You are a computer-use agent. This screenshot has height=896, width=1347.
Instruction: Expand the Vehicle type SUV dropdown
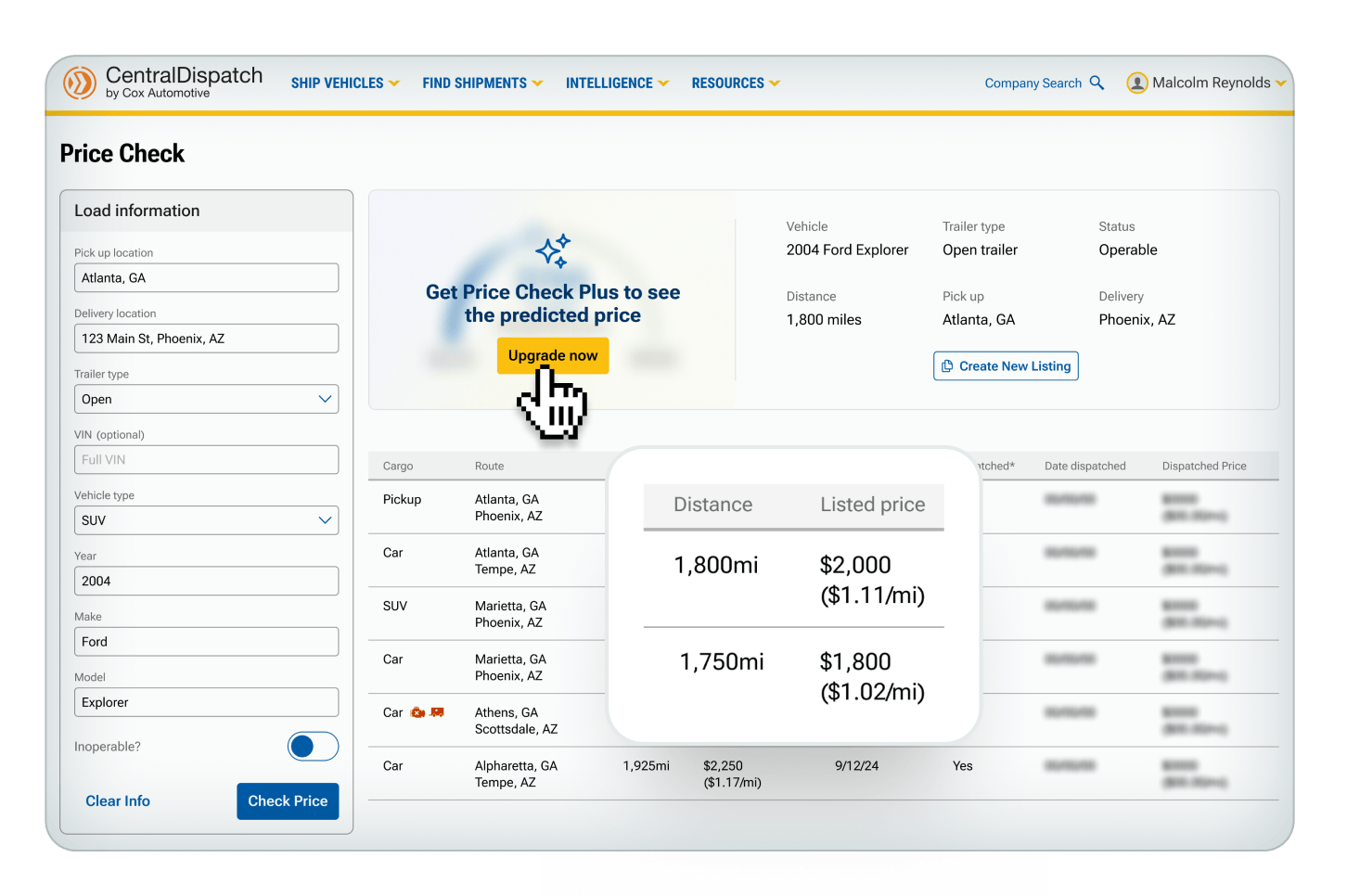(x=206, y=520)
